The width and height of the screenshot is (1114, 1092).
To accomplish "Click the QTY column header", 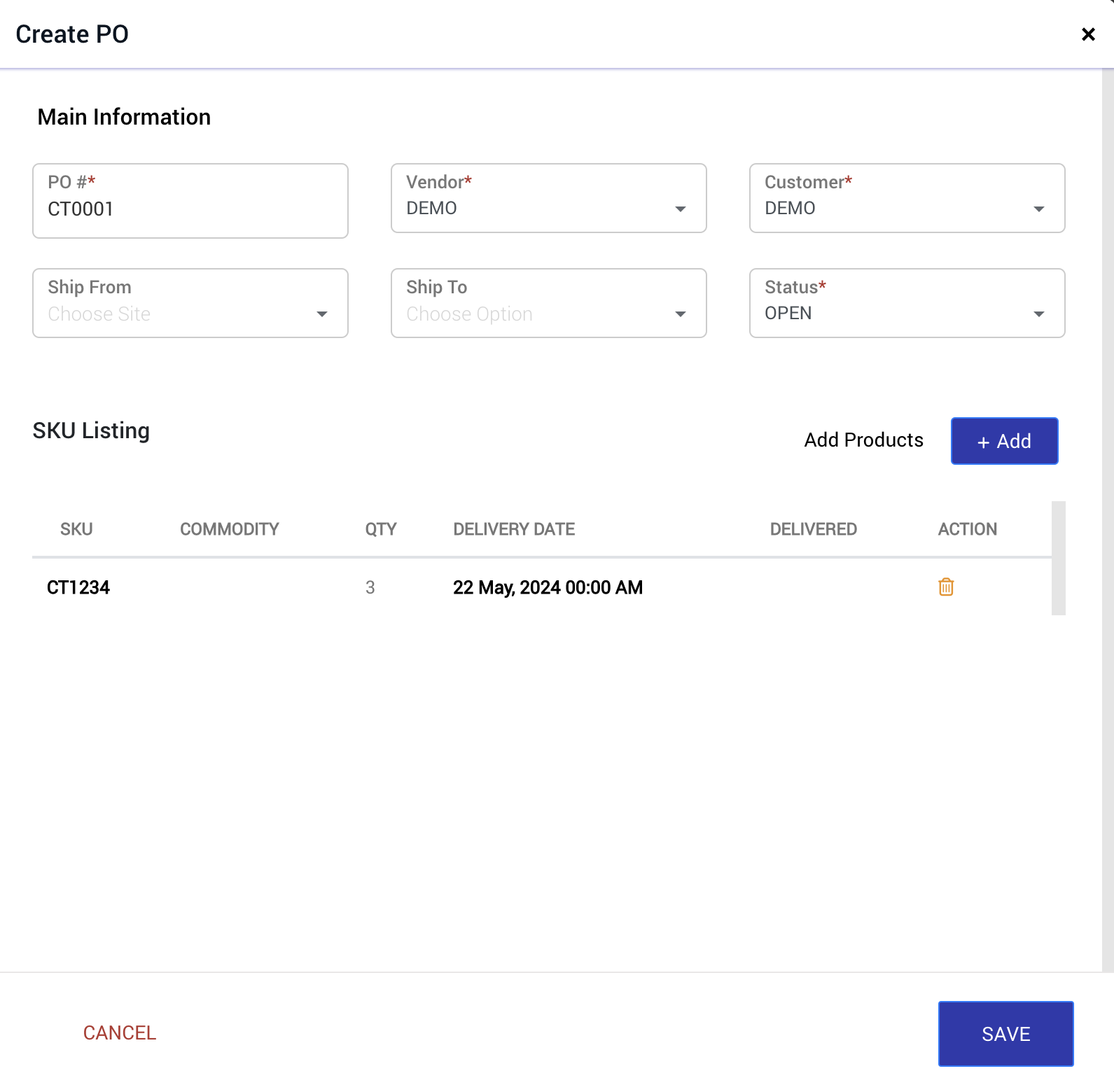I will pyautogui.click(x=381, y=529).
